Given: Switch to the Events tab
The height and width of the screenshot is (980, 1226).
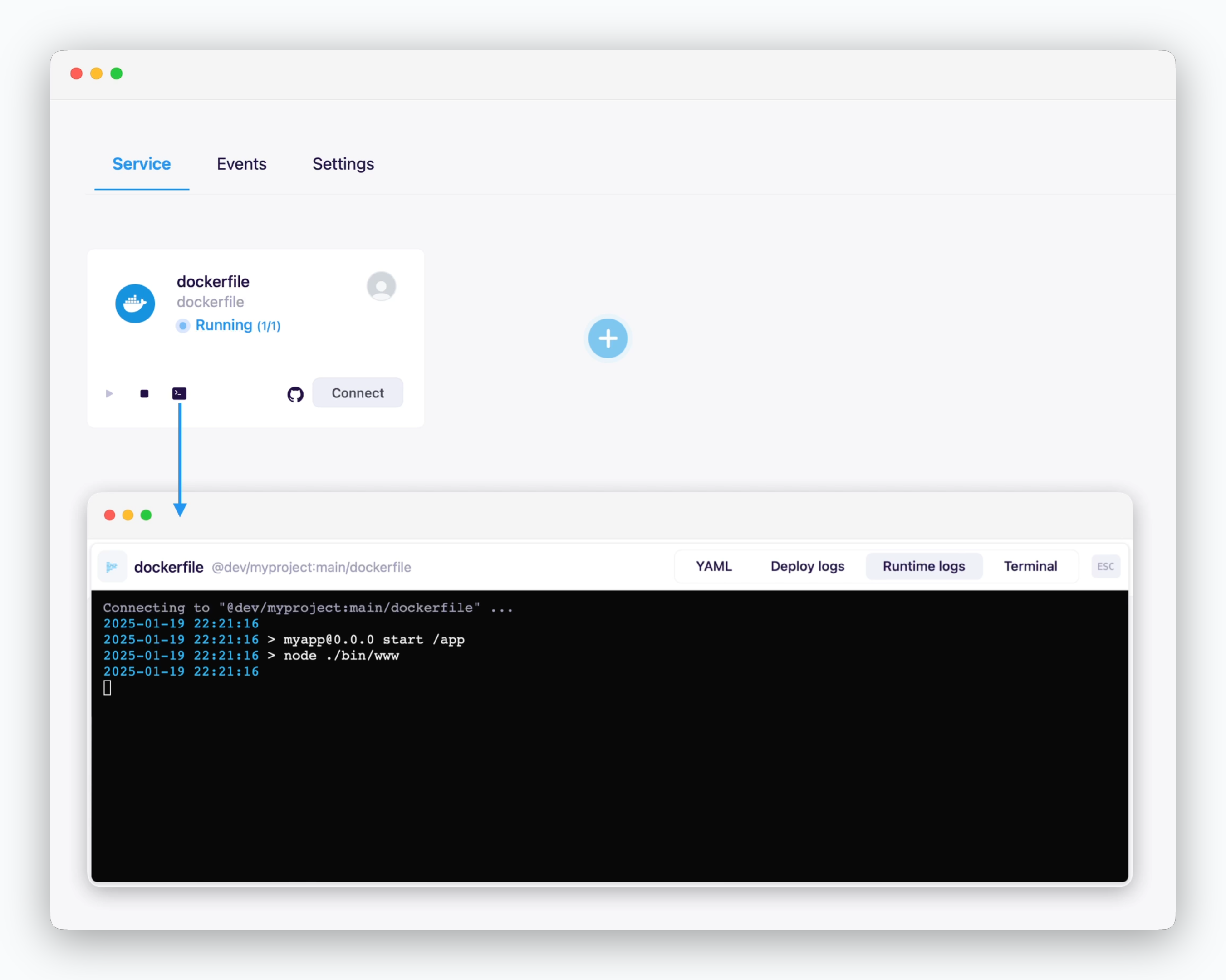Looking at the screenshot, I should (242, 164).
